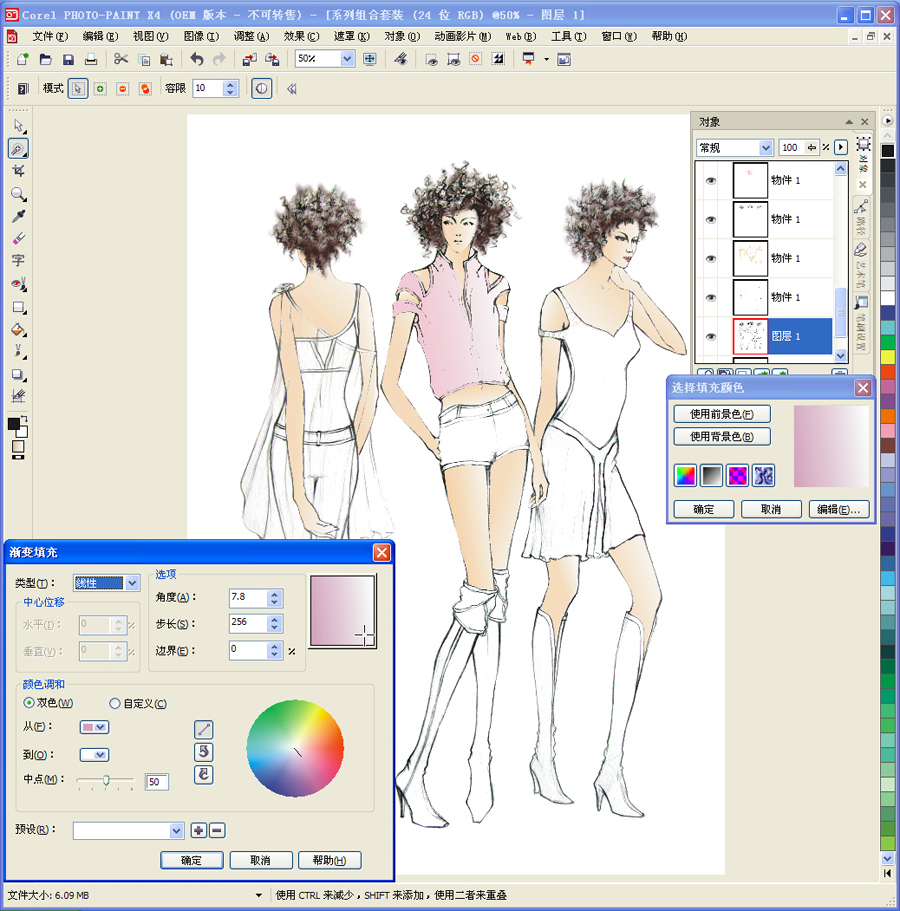This screenshot has width=900, height=911.
Task: Open the 到(O) end color dropdown
Action: (94, 755)
